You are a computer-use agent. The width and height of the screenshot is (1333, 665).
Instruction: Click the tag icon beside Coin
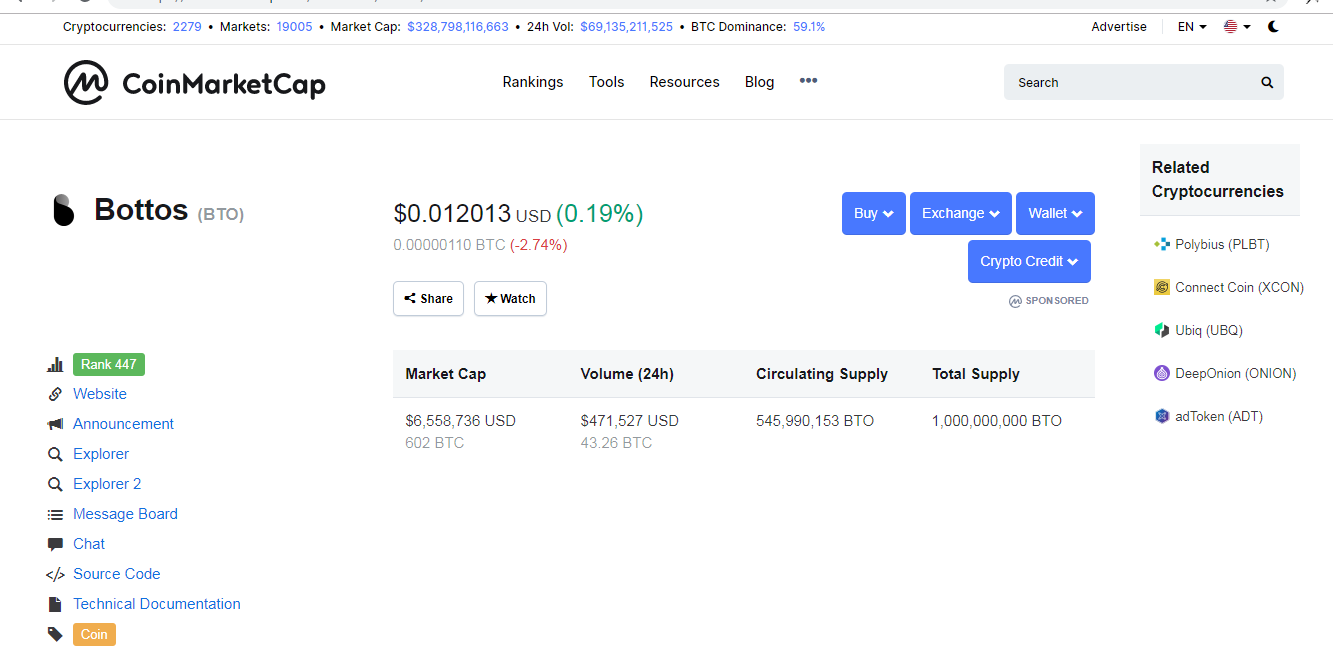click(x=55, y=634)
